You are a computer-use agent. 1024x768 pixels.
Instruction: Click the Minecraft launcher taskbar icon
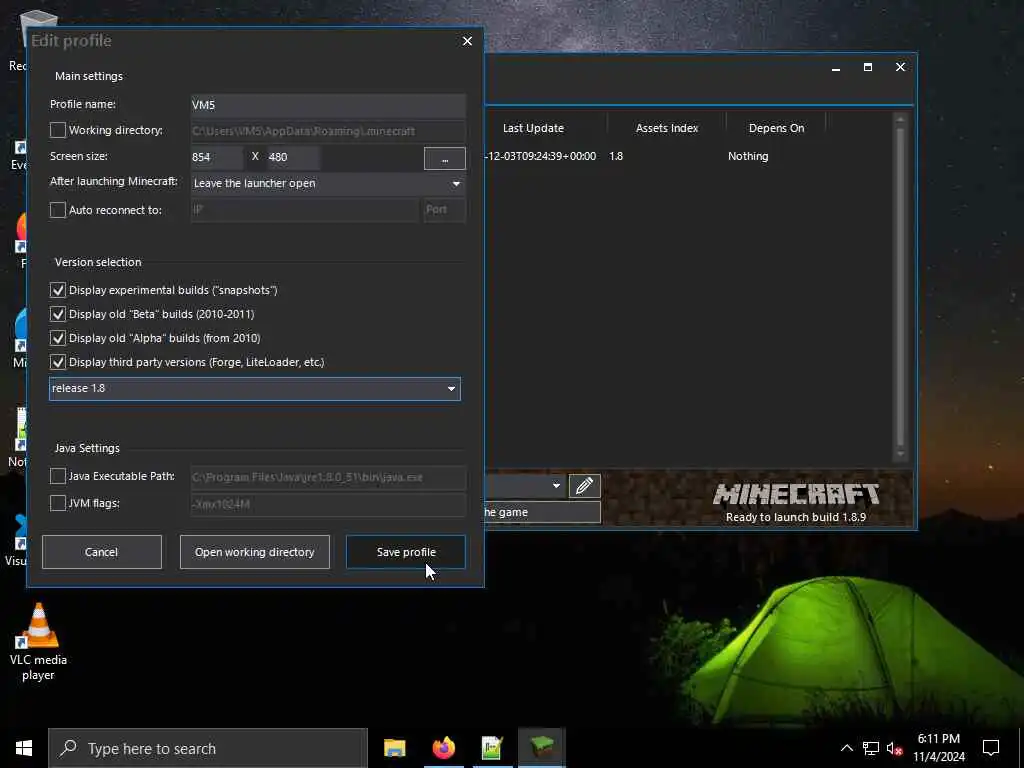click(541, 748)
